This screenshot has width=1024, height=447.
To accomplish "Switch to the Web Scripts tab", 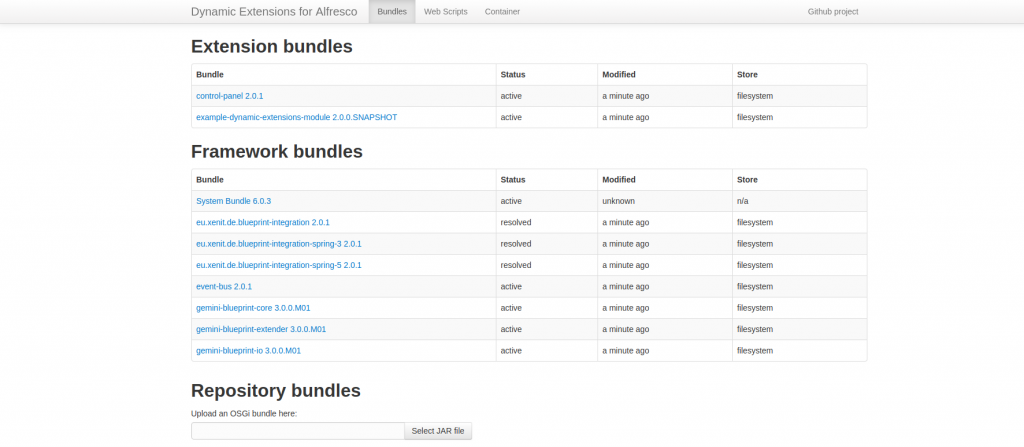I will coord(445,12).
